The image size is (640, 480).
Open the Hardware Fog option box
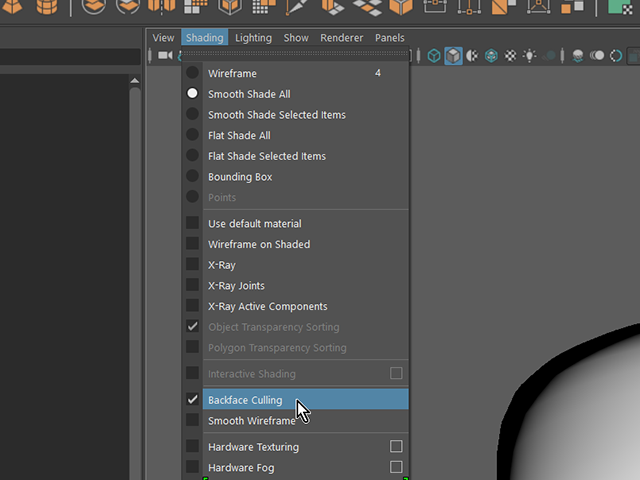396,467
